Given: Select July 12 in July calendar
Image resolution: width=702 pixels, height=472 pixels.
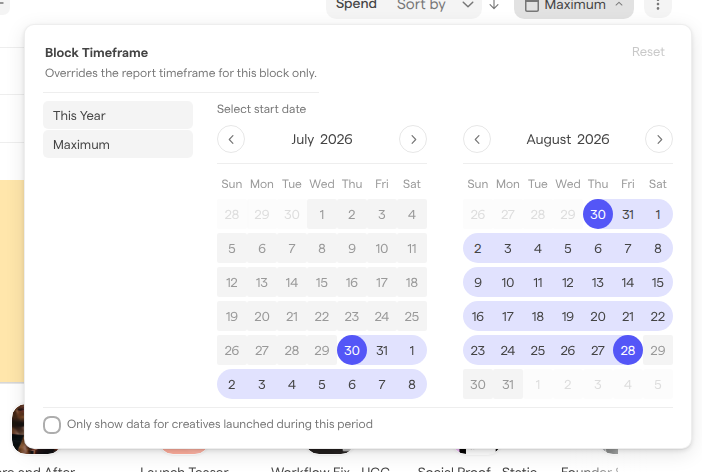Looking at the screenshot, I should click(x=232, y=283).
